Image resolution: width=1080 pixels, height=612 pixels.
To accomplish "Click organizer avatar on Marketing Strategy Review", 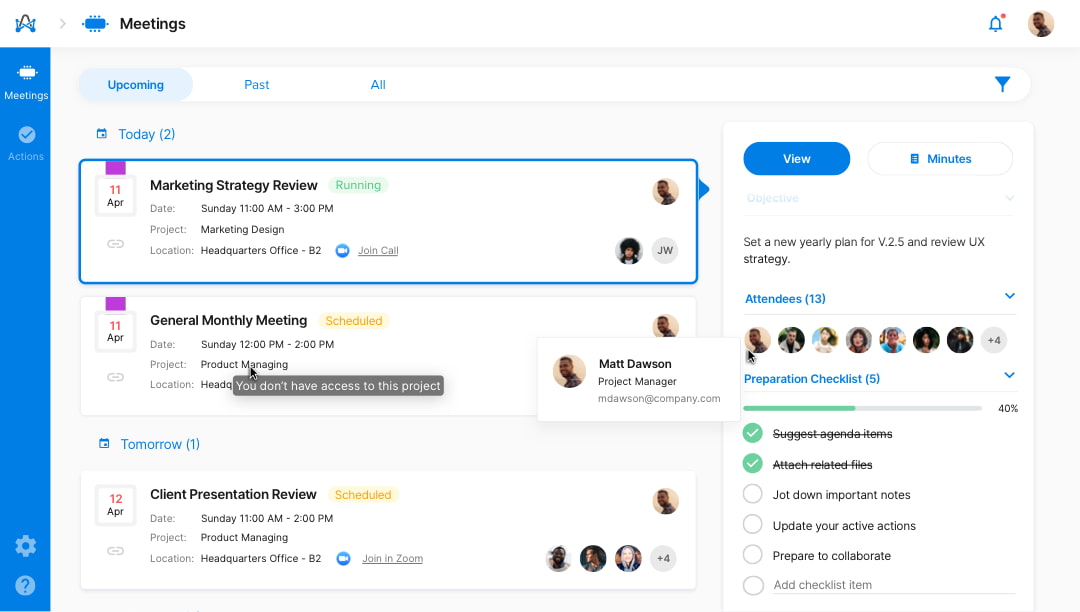I will point(665,191).
